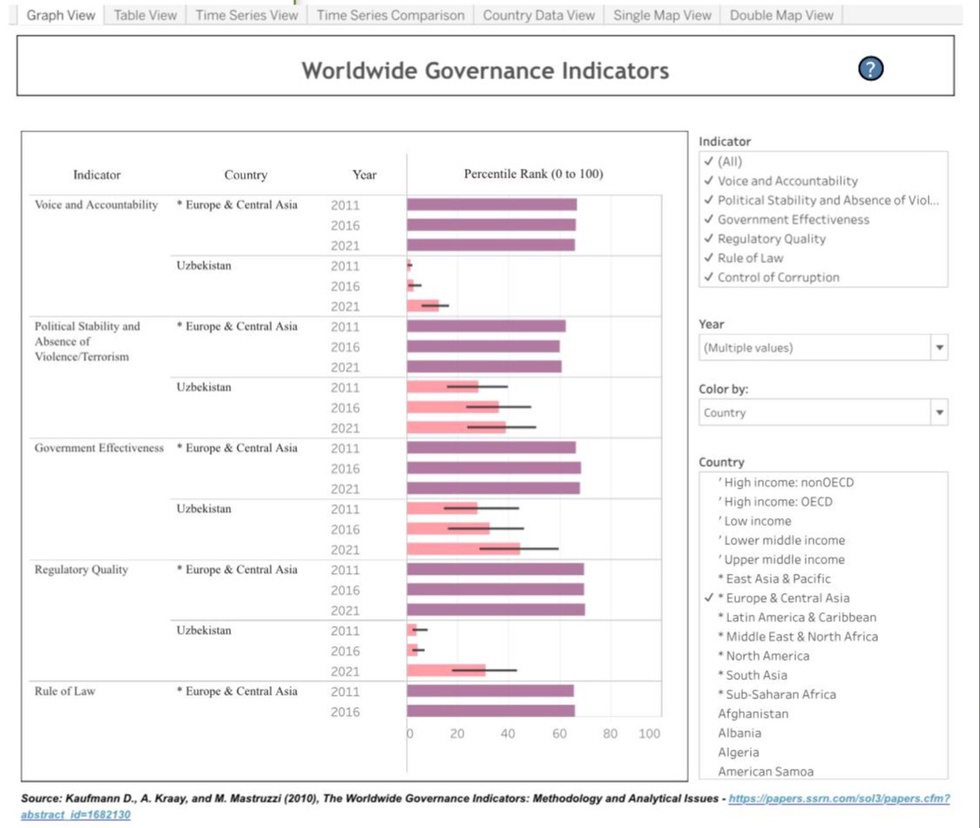980x828 pixels.
Task: Uncheck the (All) indicator checkbox
Action: (x=707, y=162)
